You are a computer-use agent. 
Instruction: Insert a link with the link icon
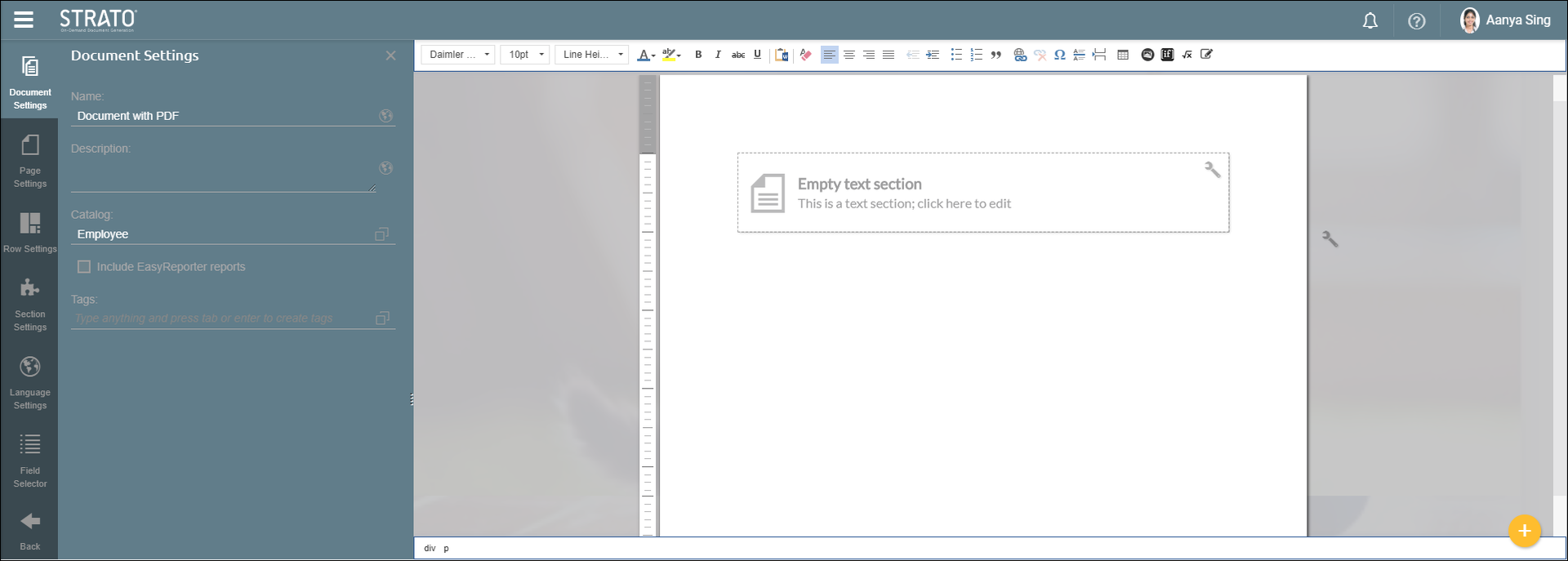coord(1019,55)
